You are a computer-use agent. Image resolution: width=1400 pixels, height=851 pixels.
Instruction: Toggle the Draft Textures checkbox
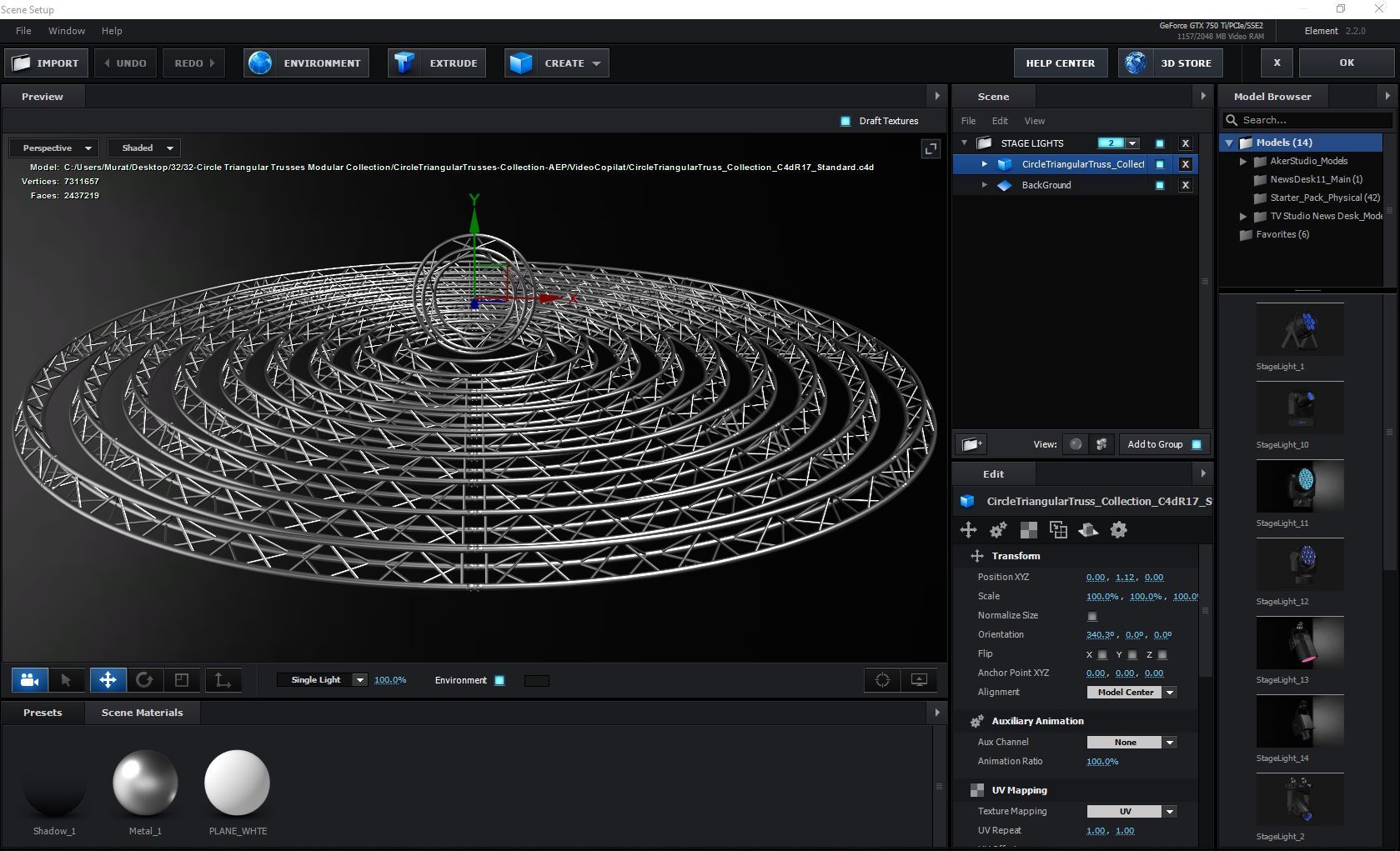tap(846, 121)
